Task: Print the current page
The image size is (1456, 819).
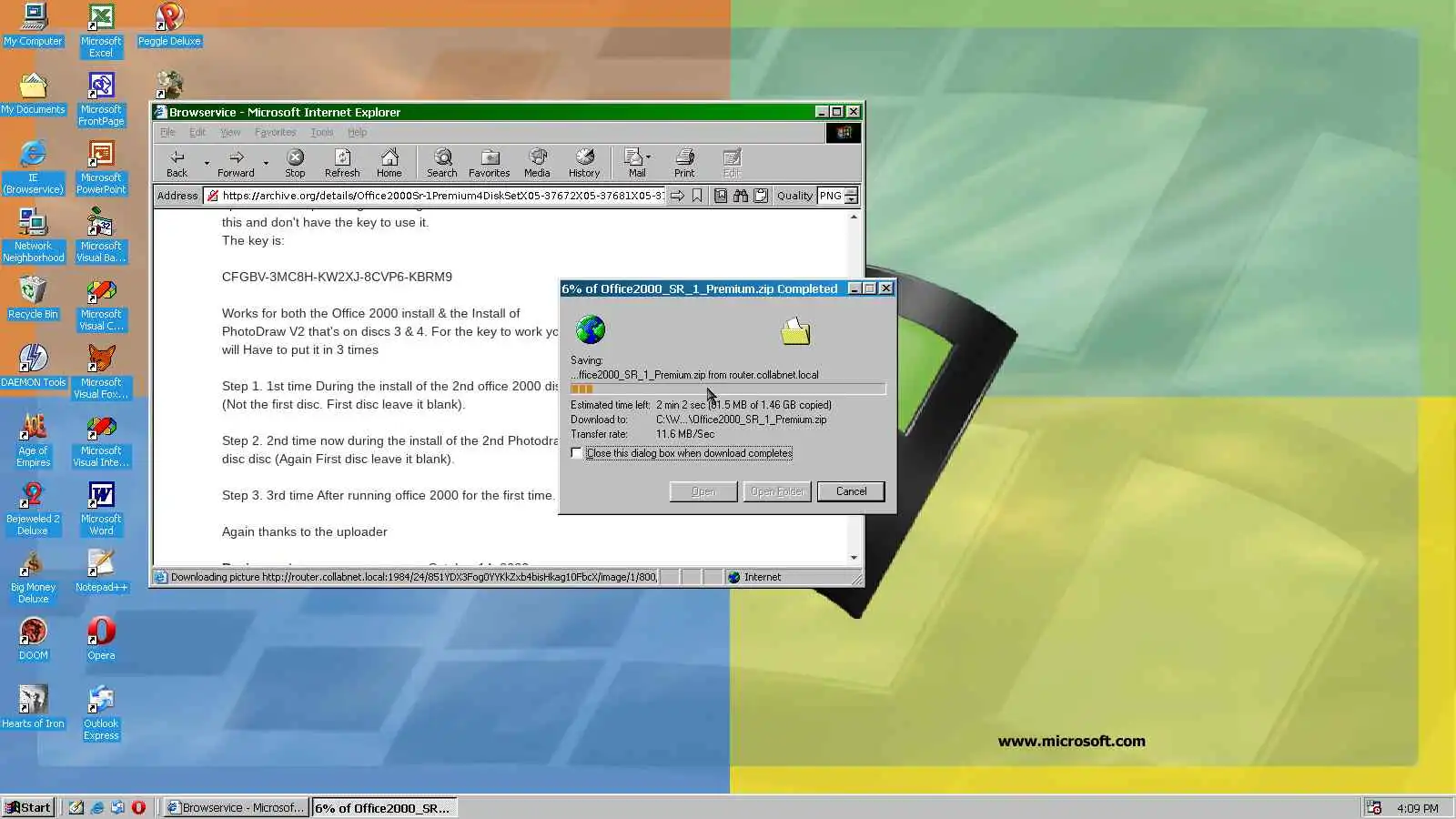Action: 684,163
